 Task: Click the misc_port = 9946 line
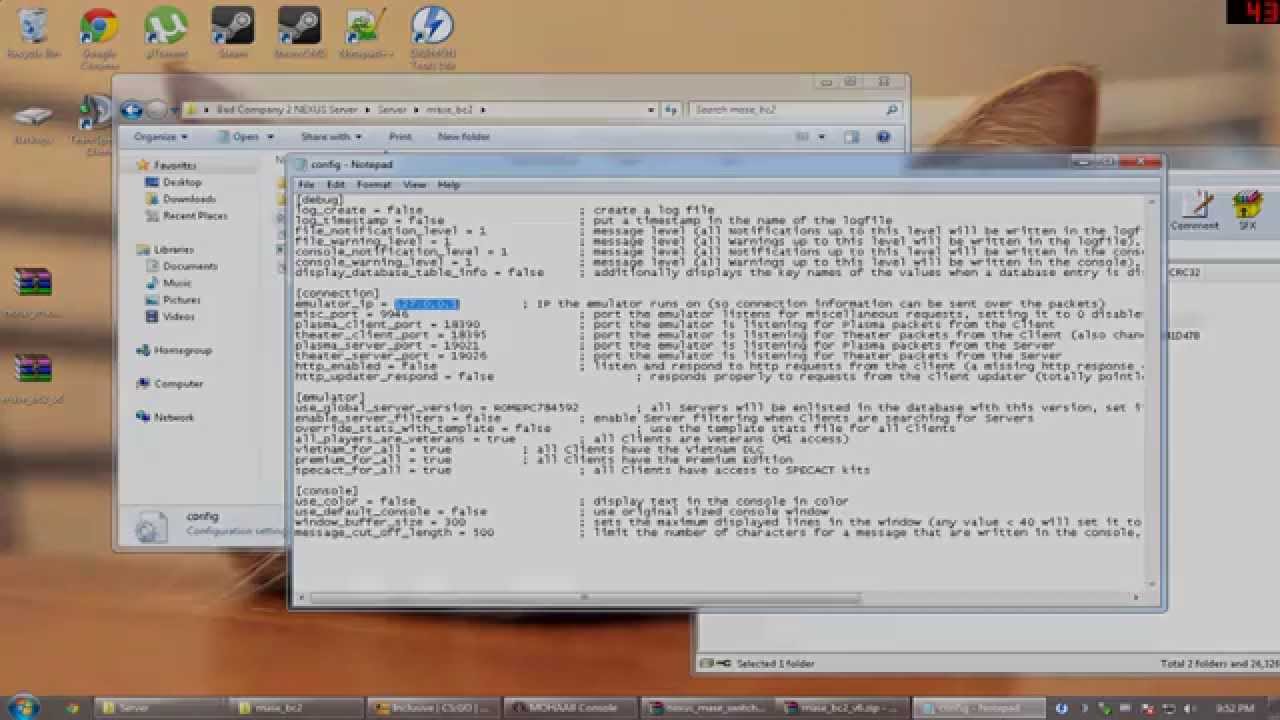pos(352,314)
